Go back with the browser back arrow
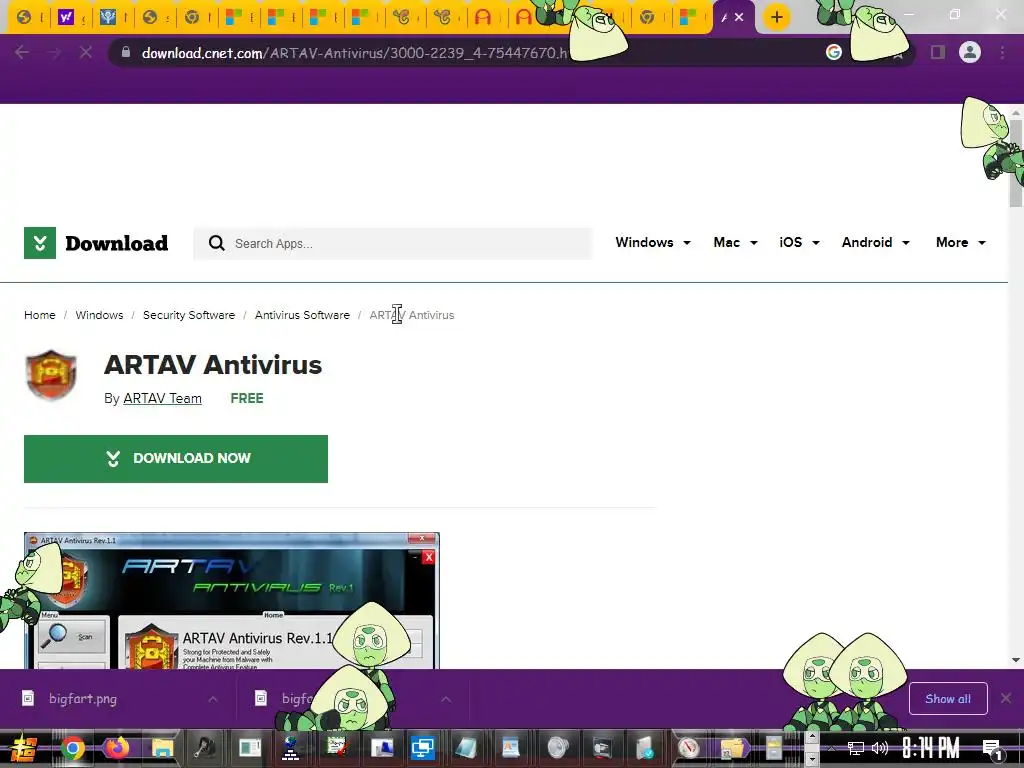 click(22, 52)
